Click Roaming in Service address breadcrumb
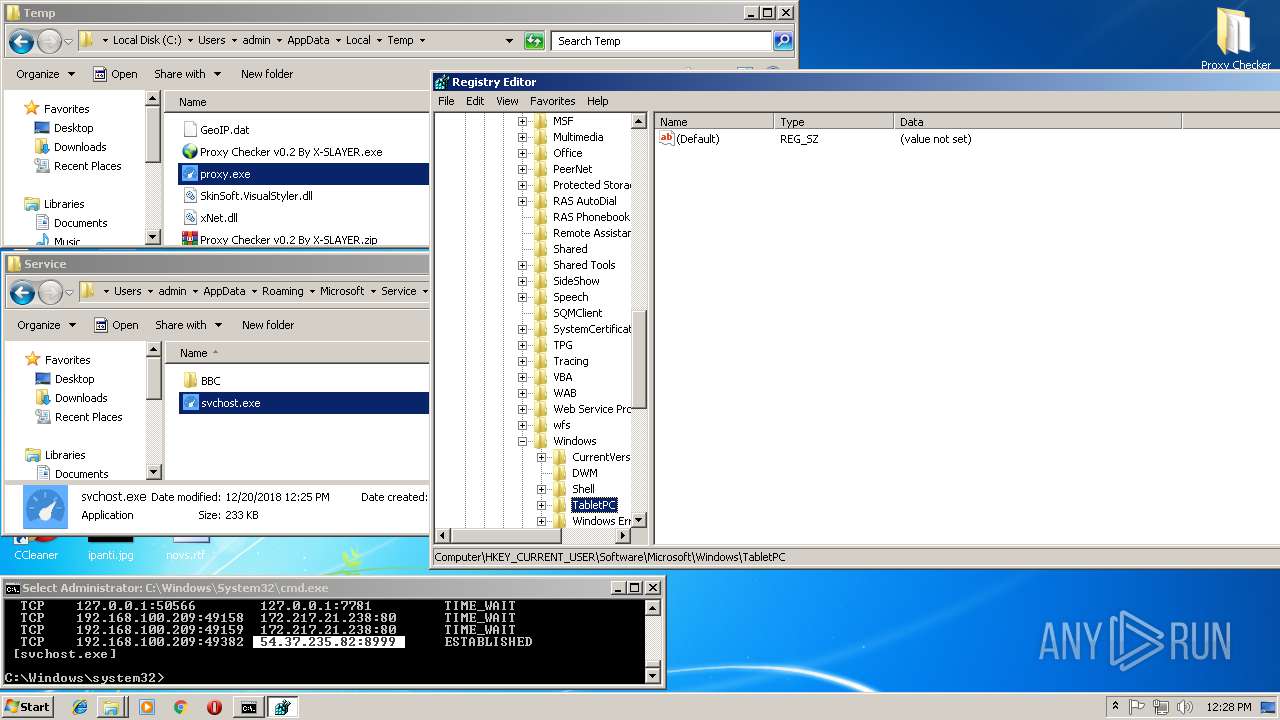This screenshot has width=1280, height=720. point(283,291)
